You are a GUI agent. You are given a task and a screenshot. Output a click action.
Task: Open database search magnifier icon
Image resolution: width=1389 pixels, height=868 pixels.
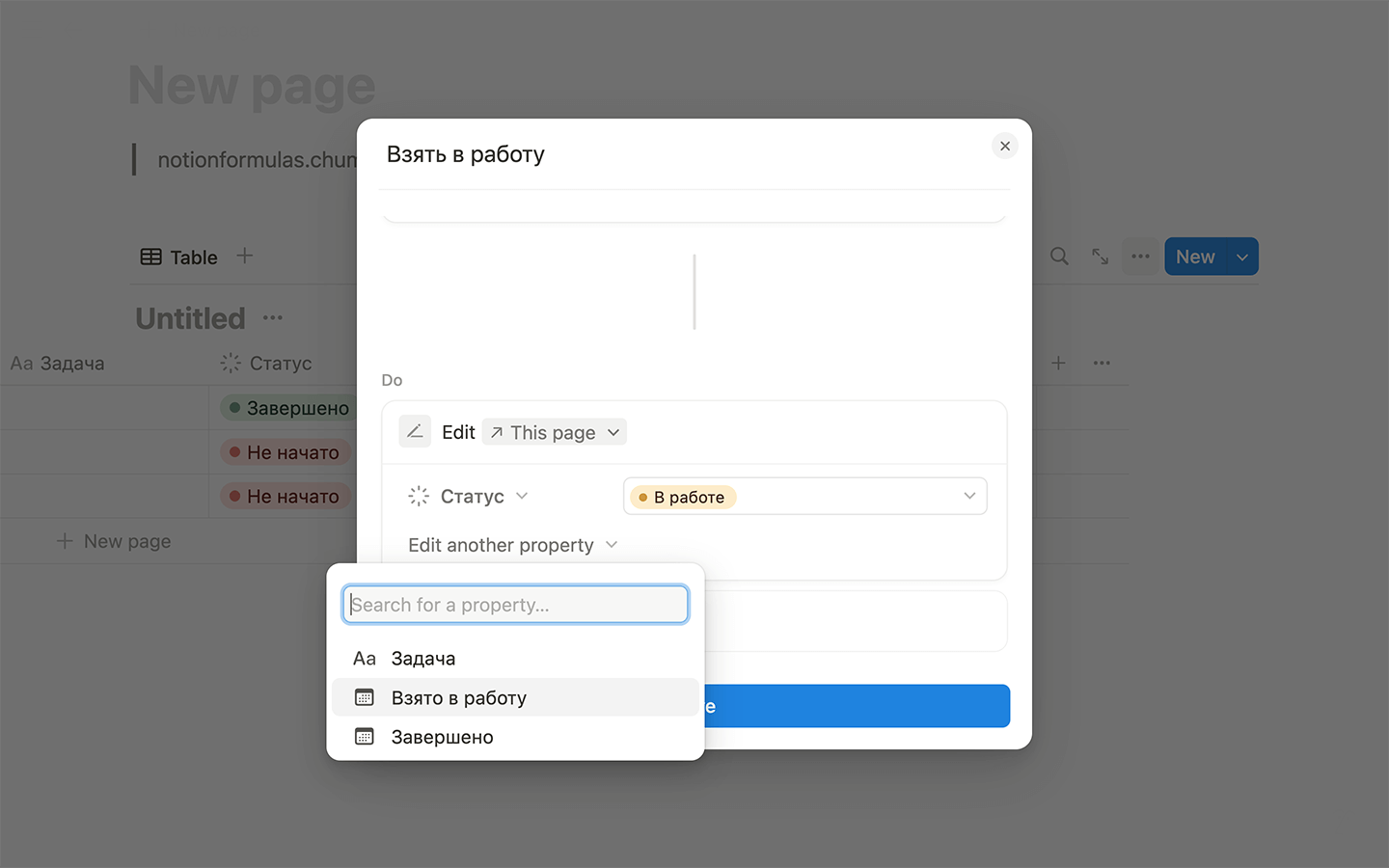tap(1059, 257)
